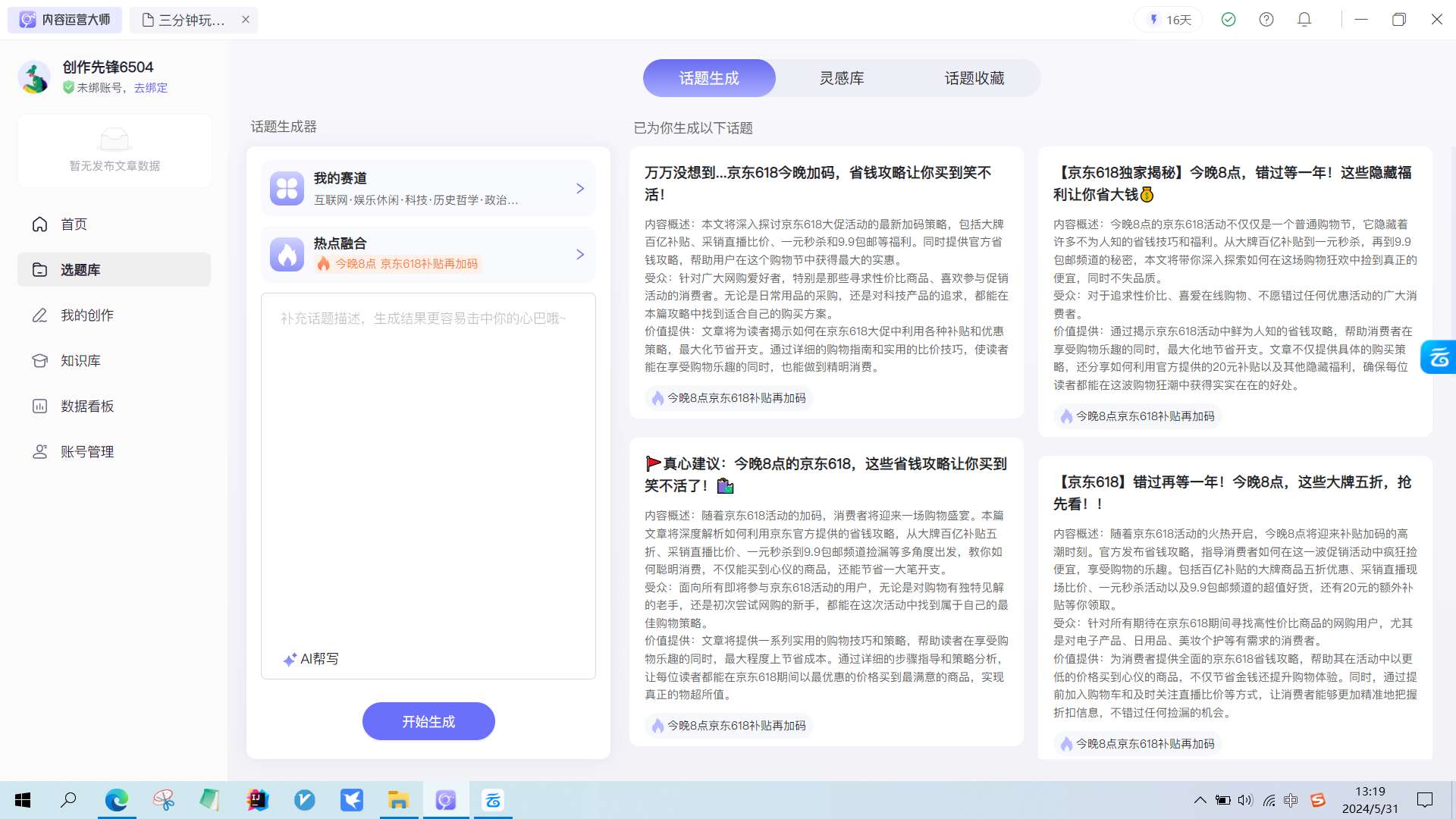This screenshot has height=819, width=1456.
Task: Switch to the 灵感库 tab
Action: pyautogui.click(x=842, y=78)
